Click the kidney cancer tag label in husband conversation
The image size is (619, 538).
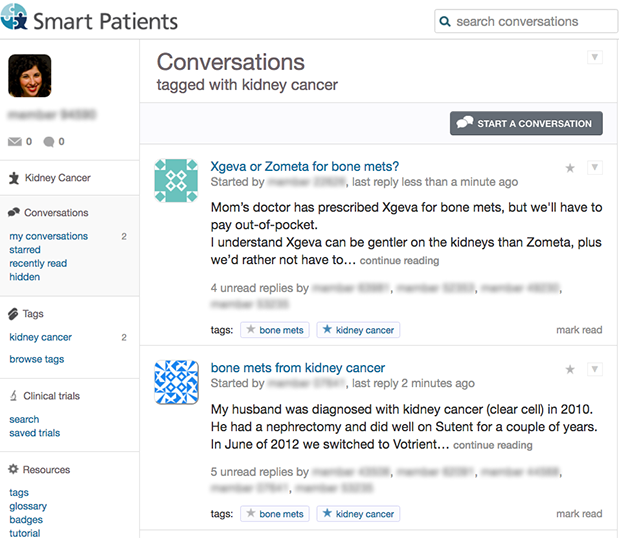tap(365, 514)
